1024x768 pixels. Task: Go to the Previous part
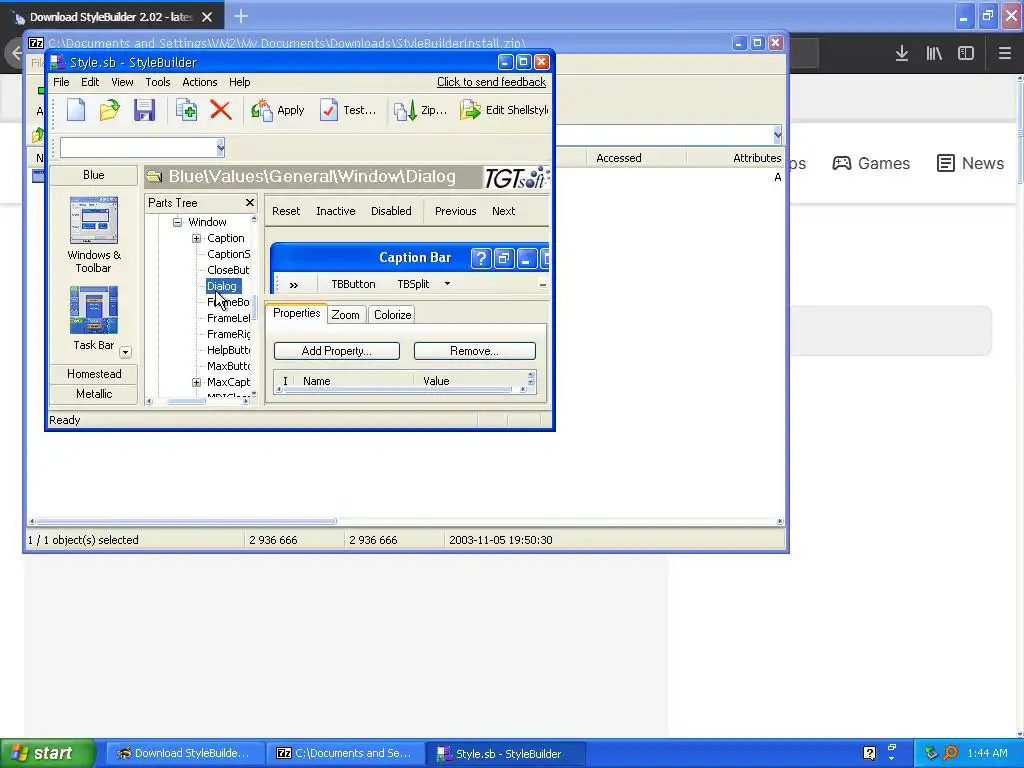pyautogui.click(x=455, y=212)
